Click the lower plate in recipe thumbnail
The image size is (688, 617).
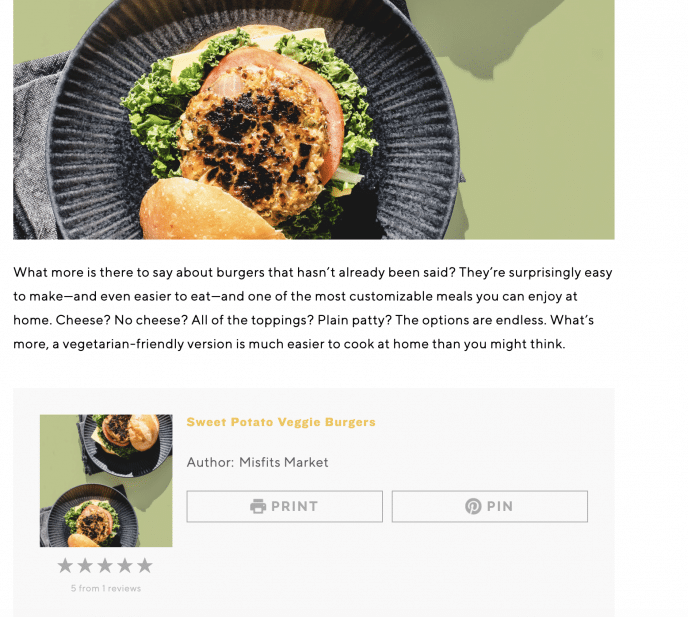click(x=90, y=518)
